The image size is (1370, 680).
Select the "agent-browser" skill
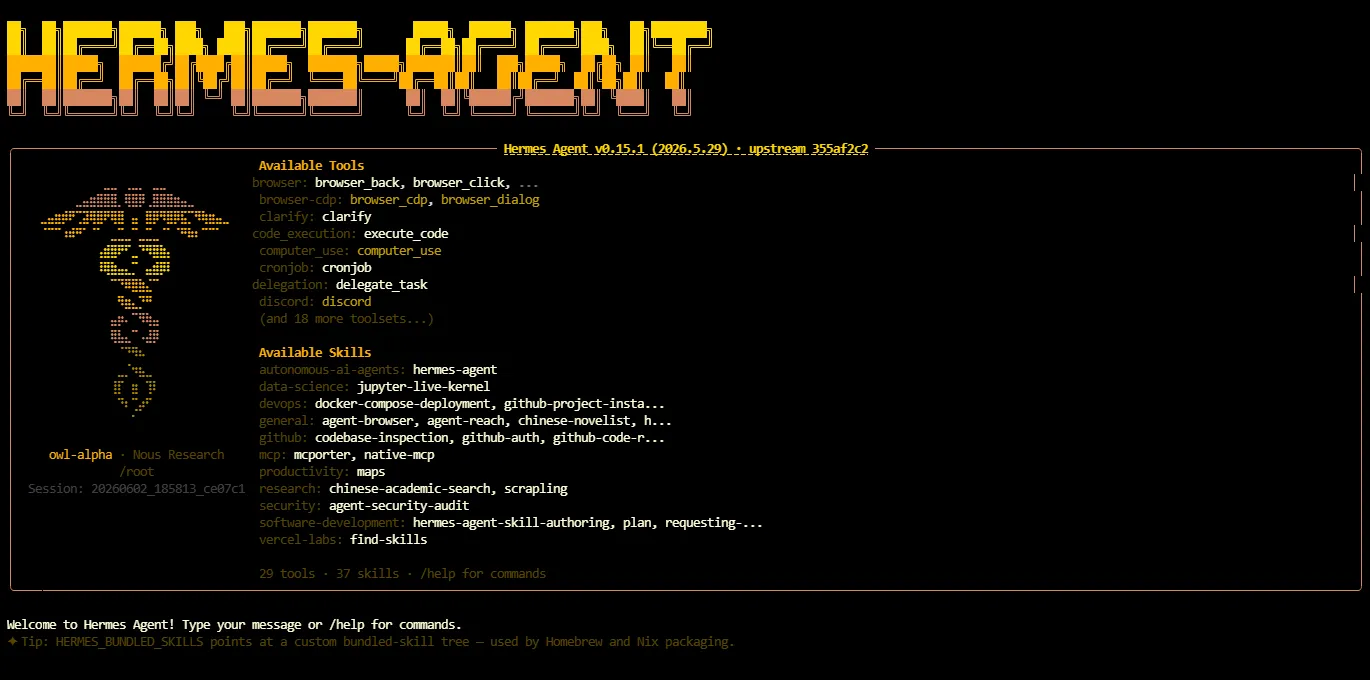(367, 421)
